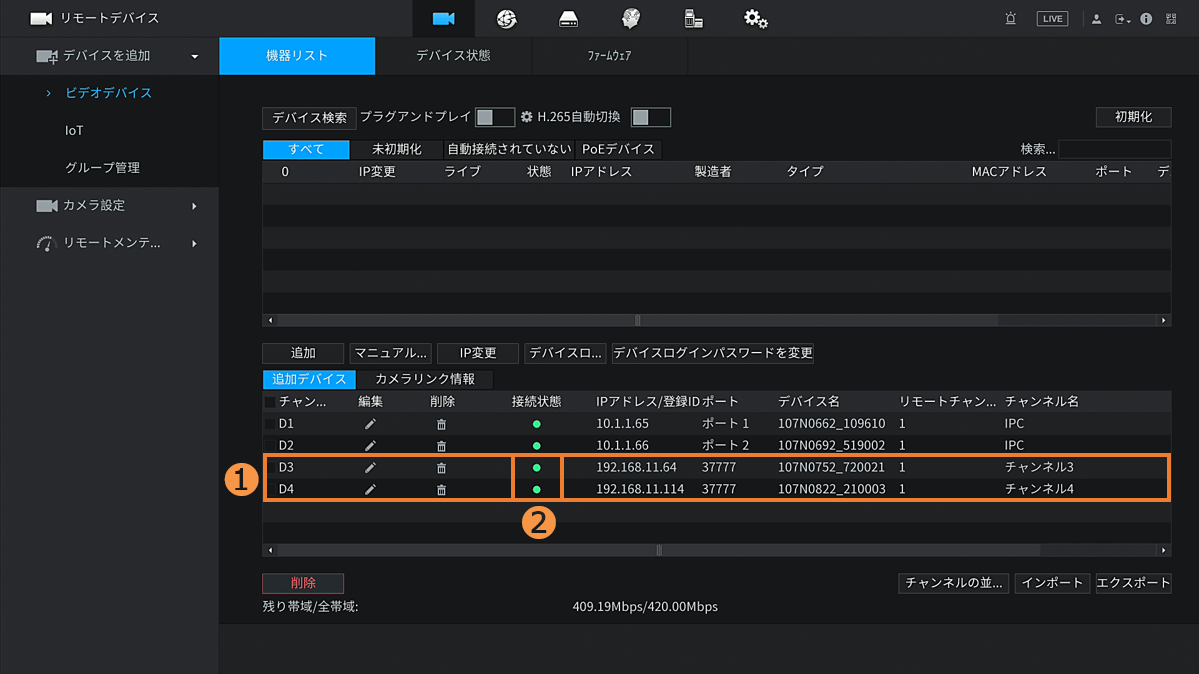Click the 検索 search input field
The height and width of the screenshot is (674, 1199).
coord(1113,149)
